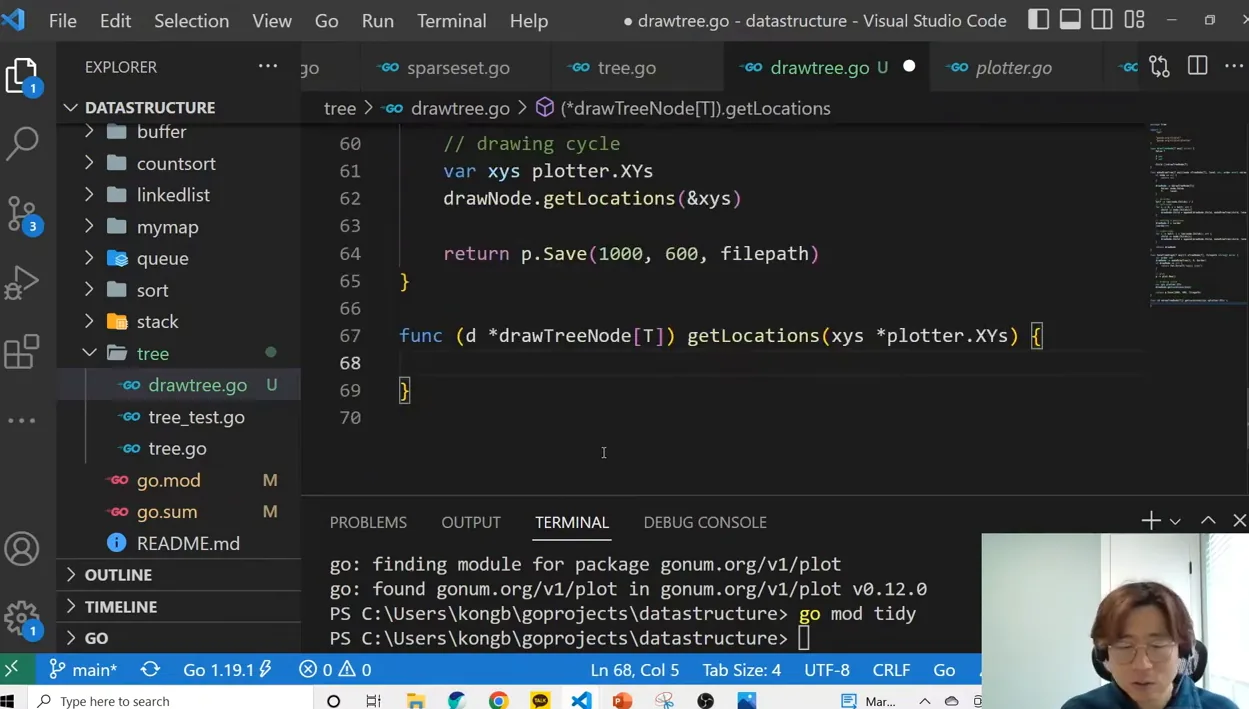1249x709 pixels.
Task: Create a new terminal with plus icon
Action: 1151,521
